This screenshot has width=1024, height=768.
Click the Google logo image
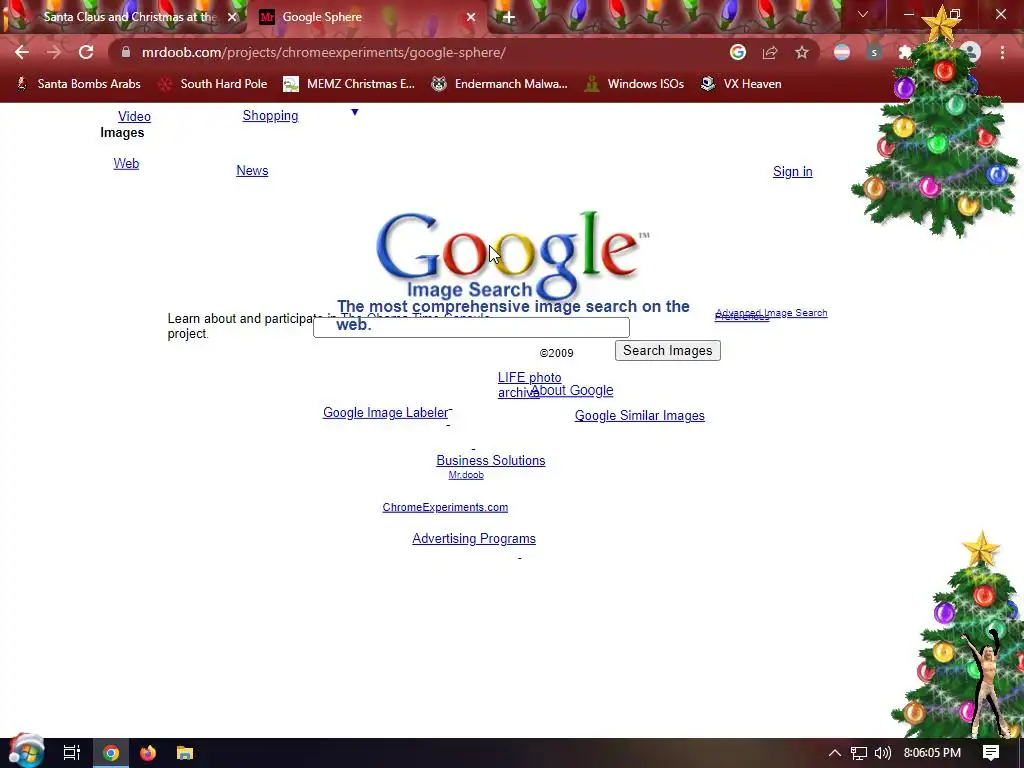pos(512,255)
